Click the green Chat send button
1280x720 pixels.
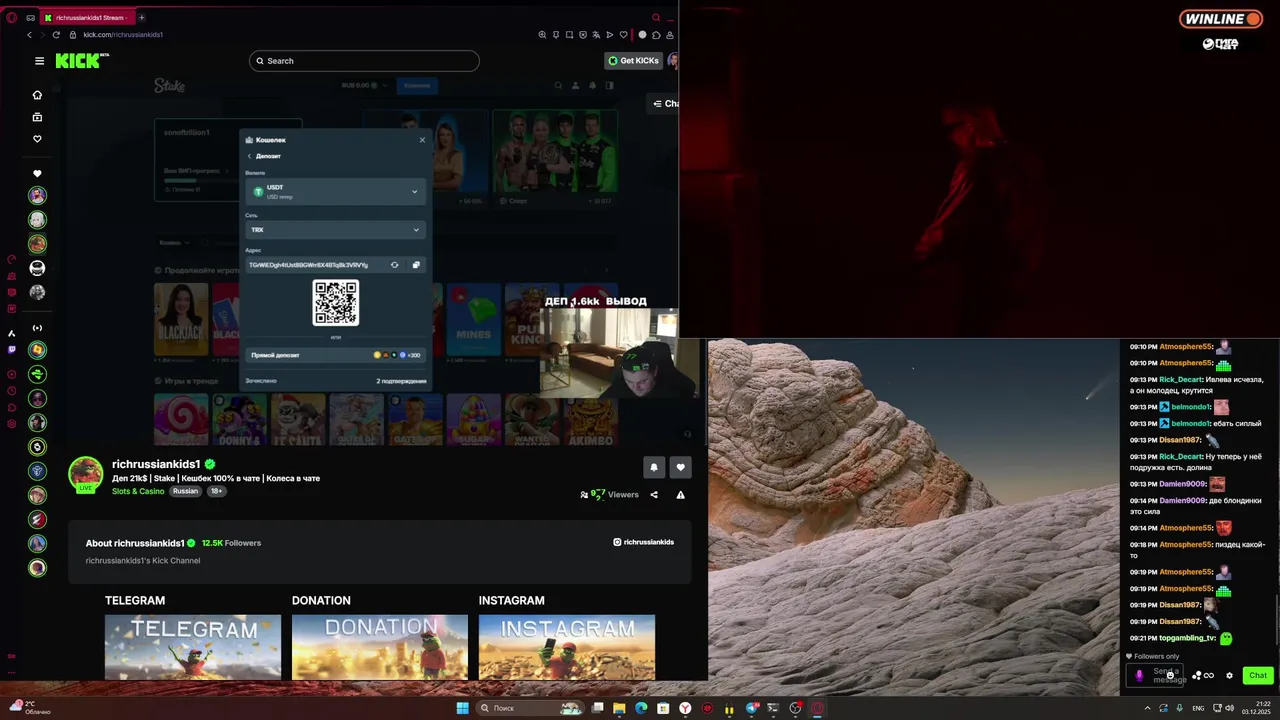point(1258,675)
